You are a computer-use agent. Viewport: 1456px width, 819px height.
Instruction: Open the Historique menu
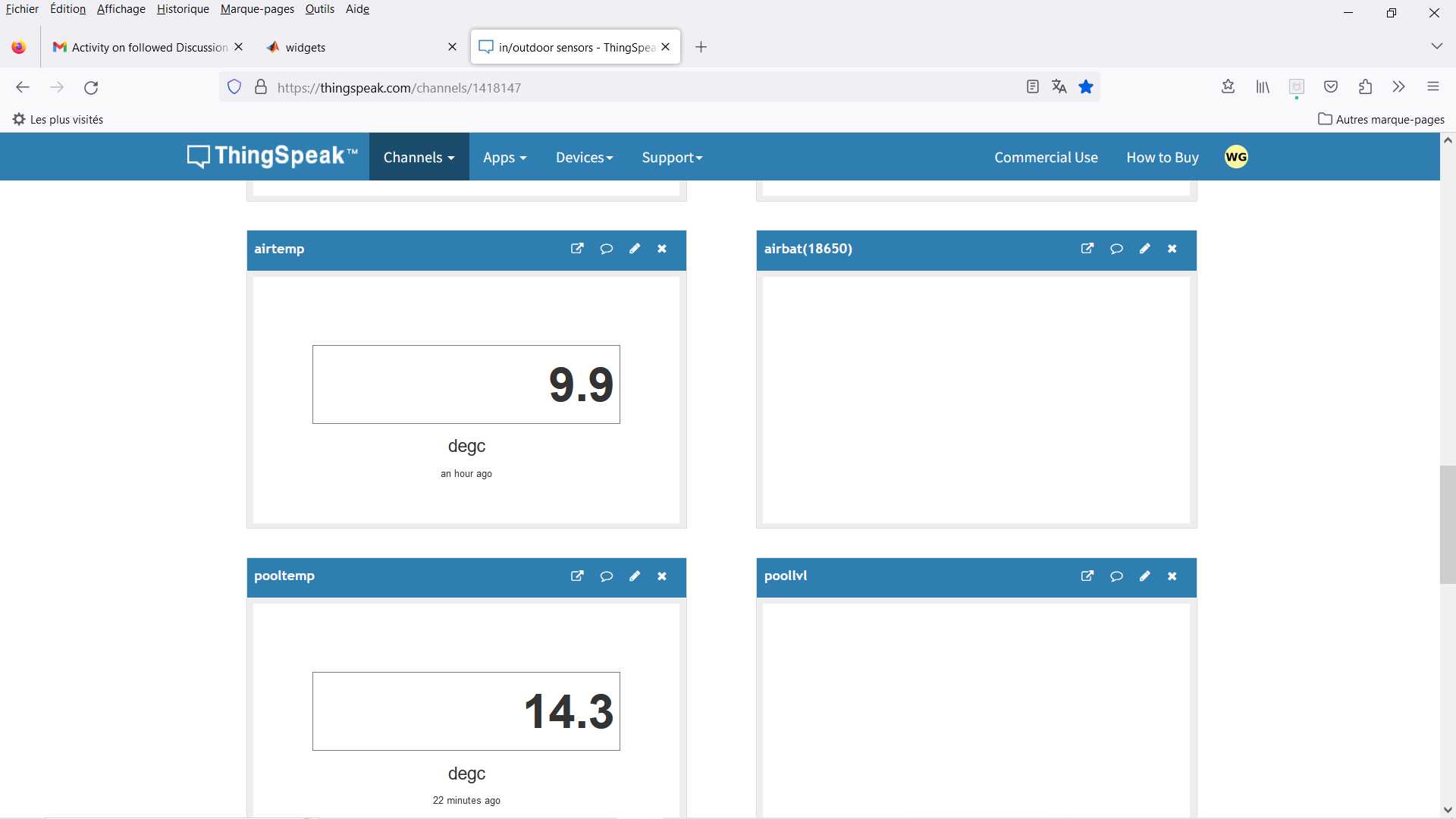[183, 9]
